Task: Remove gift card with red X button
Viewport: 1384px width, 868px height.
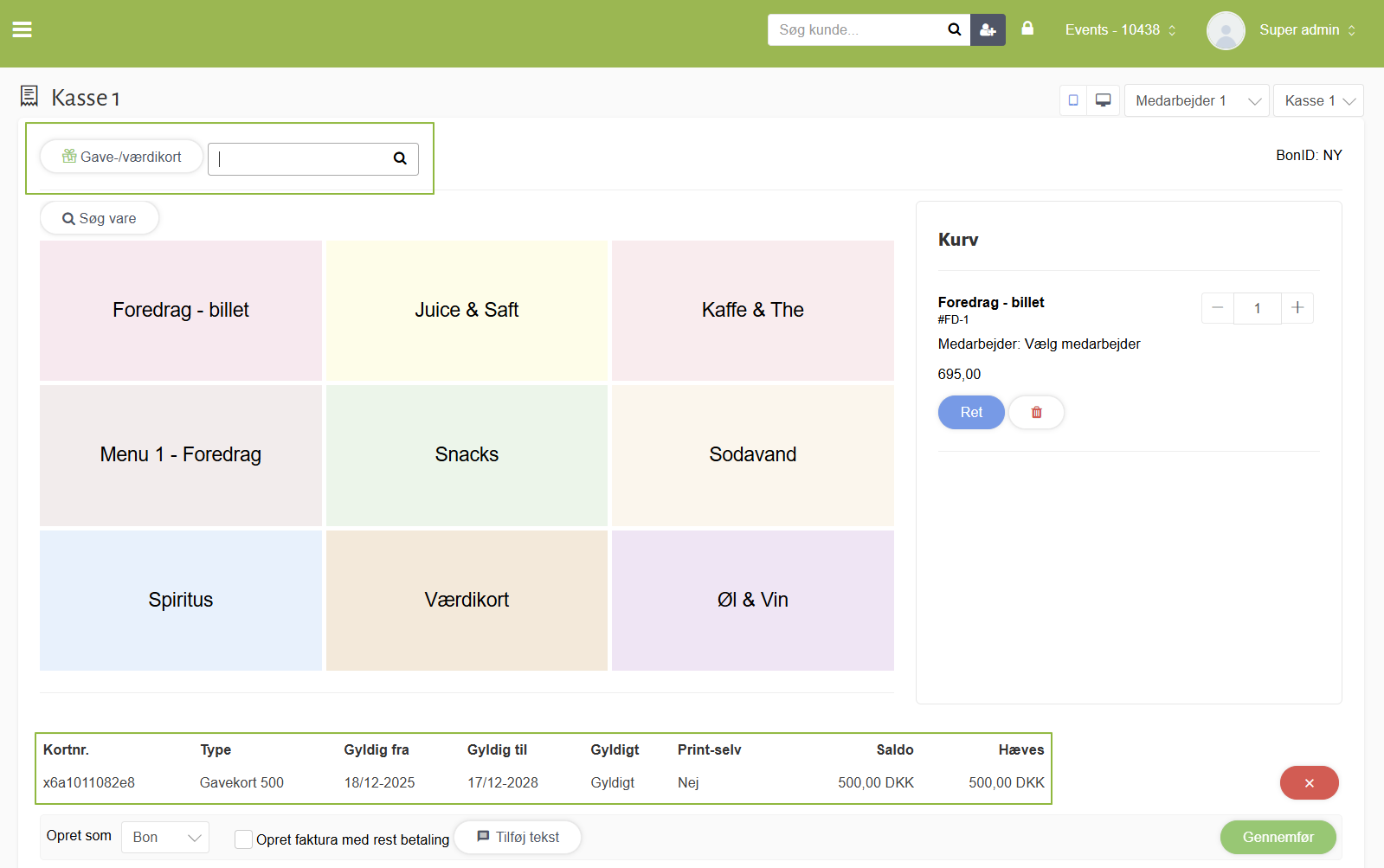Action: coord(1309,783)
